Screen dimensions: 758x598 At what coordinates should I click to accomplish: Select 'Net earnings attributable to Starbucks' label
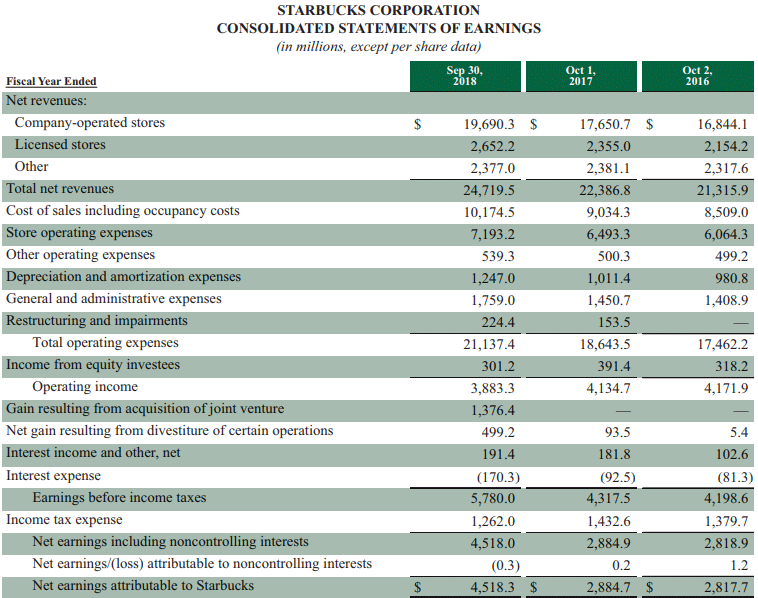pos(143,585)
